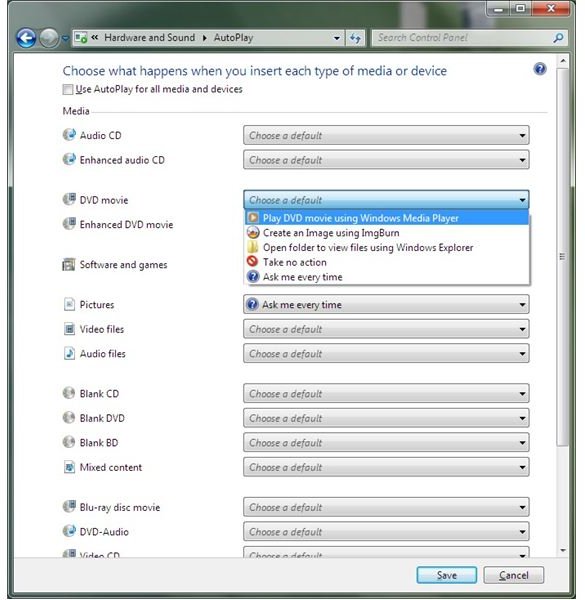Click the Enhanced DVD movie label

[126, 224]
